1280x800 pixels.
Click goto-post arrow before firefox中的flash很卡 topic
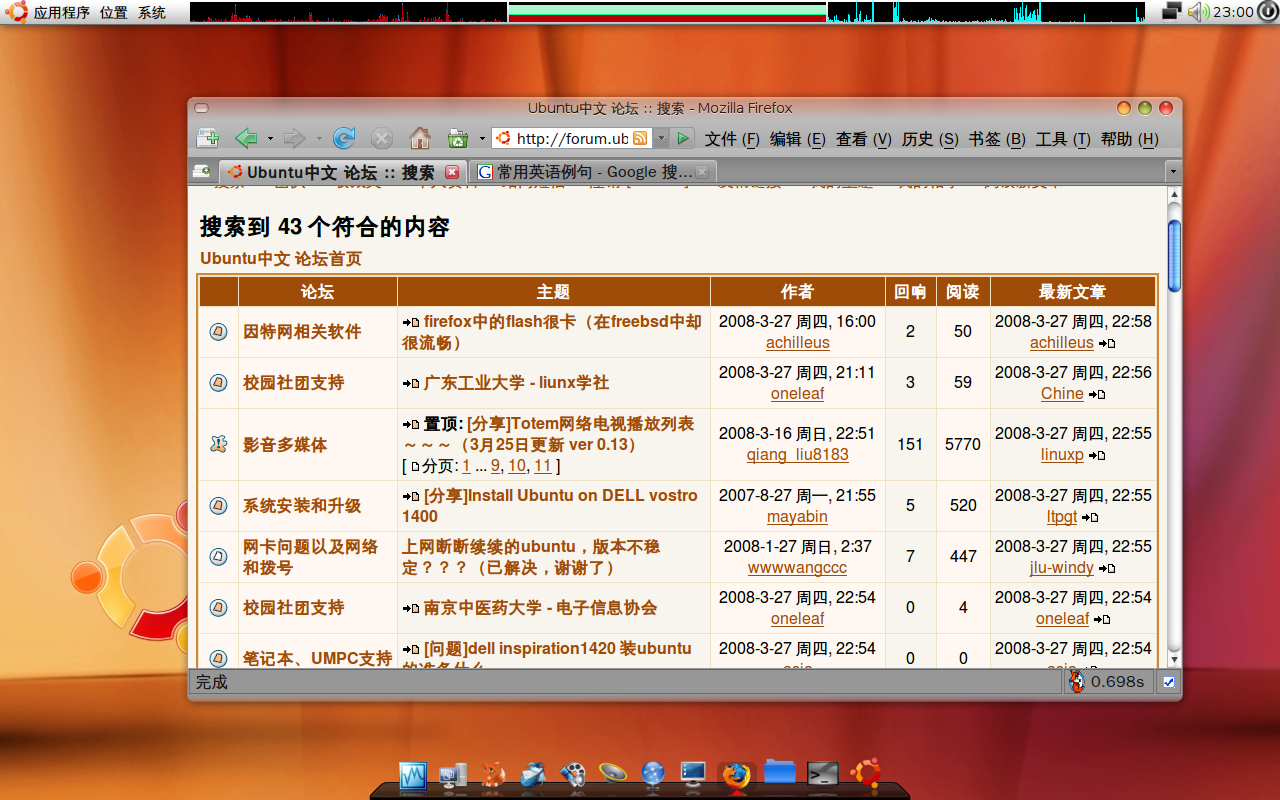pos(411,322)
